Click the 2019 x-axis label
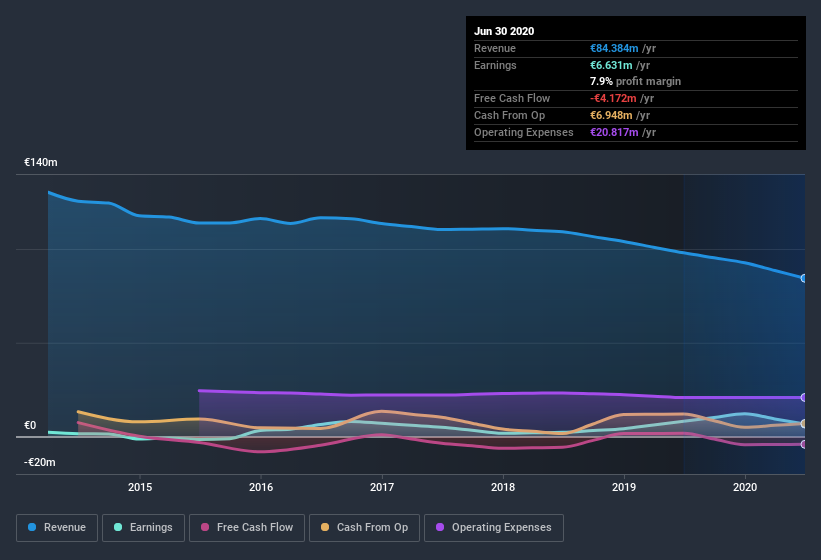821x560 pixels. (624, 487)
